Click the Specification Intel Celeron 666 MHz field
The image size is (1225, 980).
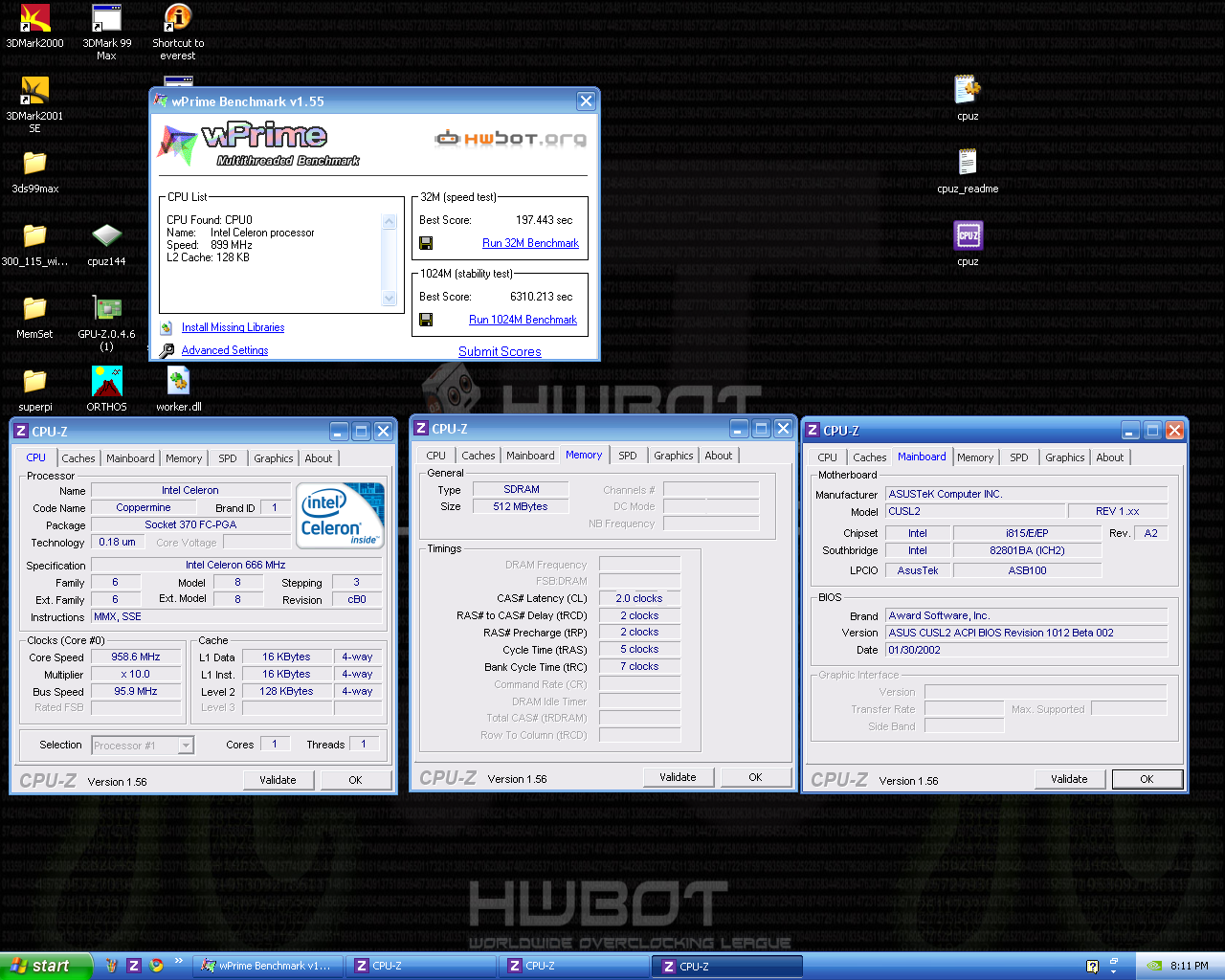tap(235, 566)
